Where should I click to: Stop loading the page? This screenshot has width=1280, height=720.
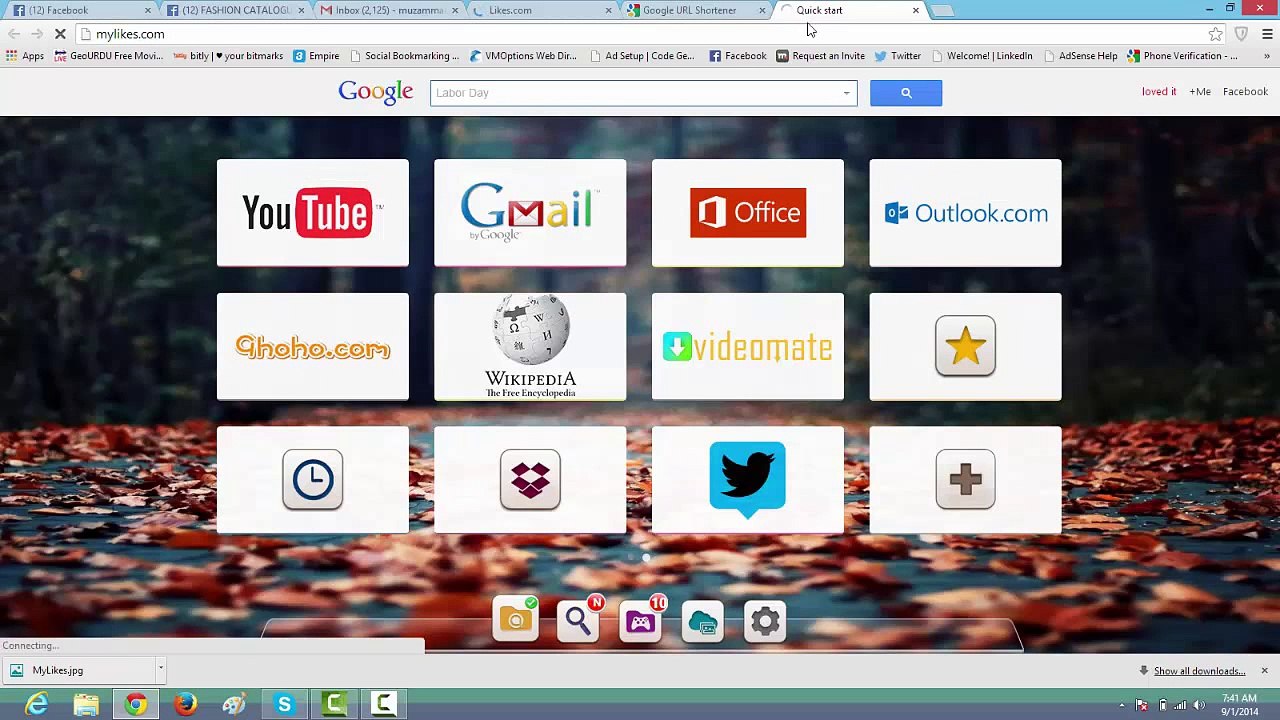(x=60, y=34)
